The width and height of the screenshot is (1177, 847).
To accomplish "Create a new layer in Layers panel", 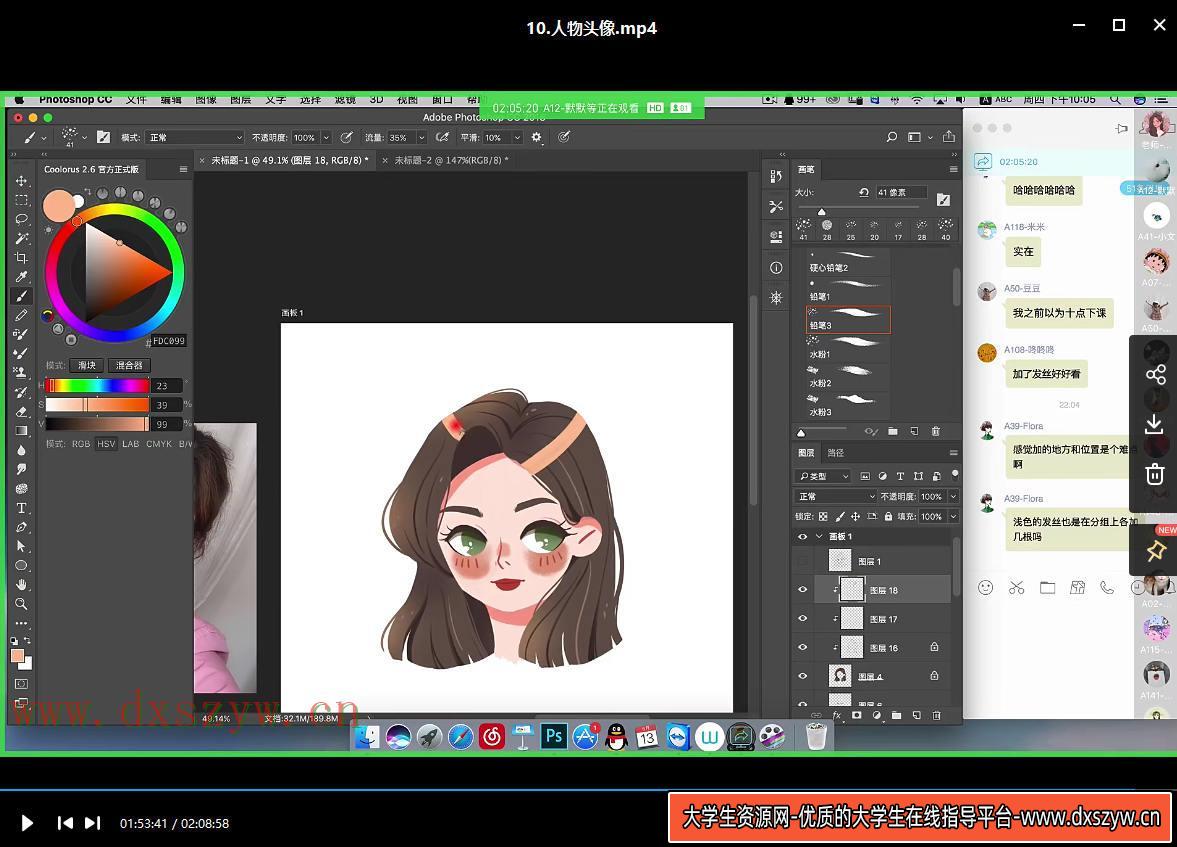I will tap(917, 716).
